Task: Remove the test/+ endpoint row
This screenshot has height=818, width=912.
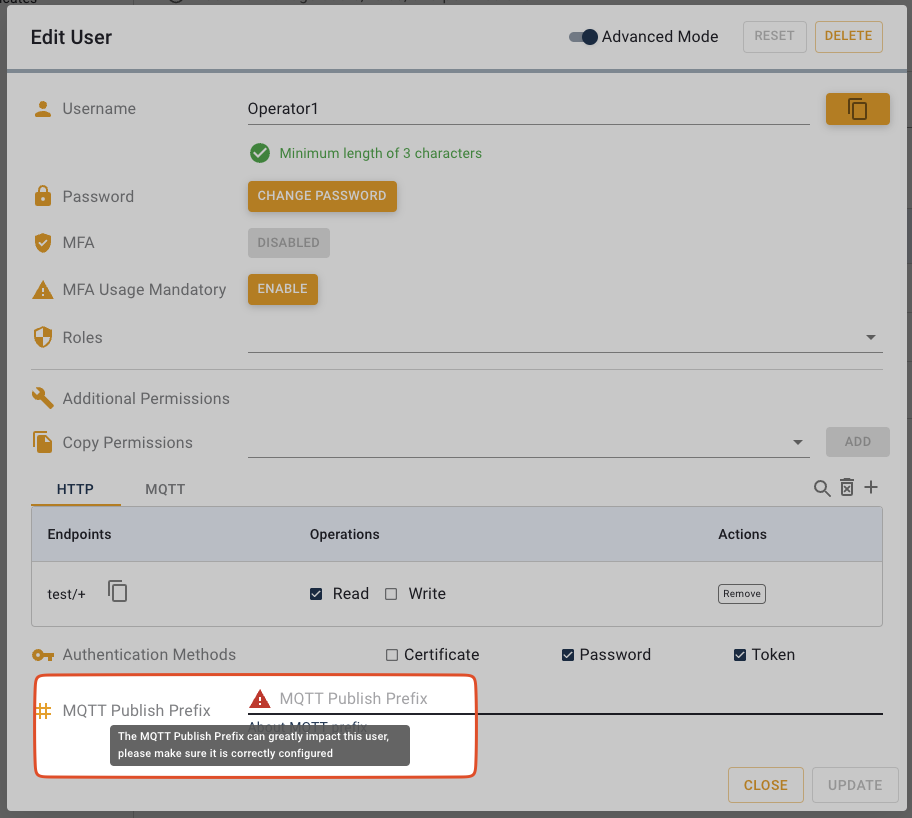Action: pyautogui.click(x=741, y=594)
